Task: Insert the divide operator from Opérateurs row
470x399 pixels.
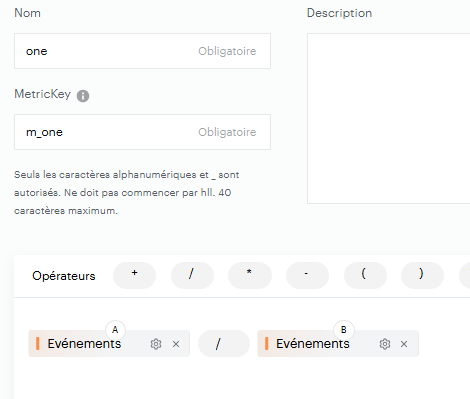Action: pyautogui.click(x=192, y=275)
